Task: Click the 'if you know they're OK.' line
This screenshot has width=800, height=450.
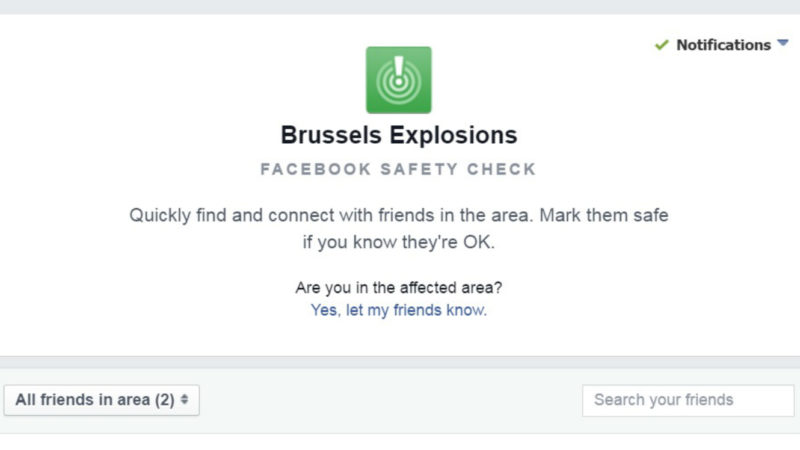Action: [398, 242]
